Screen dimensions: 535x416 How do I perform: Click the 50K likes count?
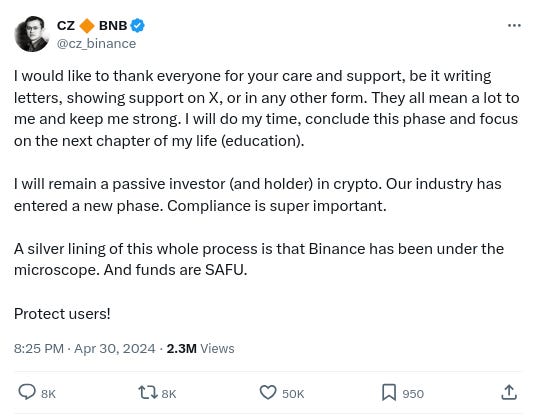click(293, 394)
